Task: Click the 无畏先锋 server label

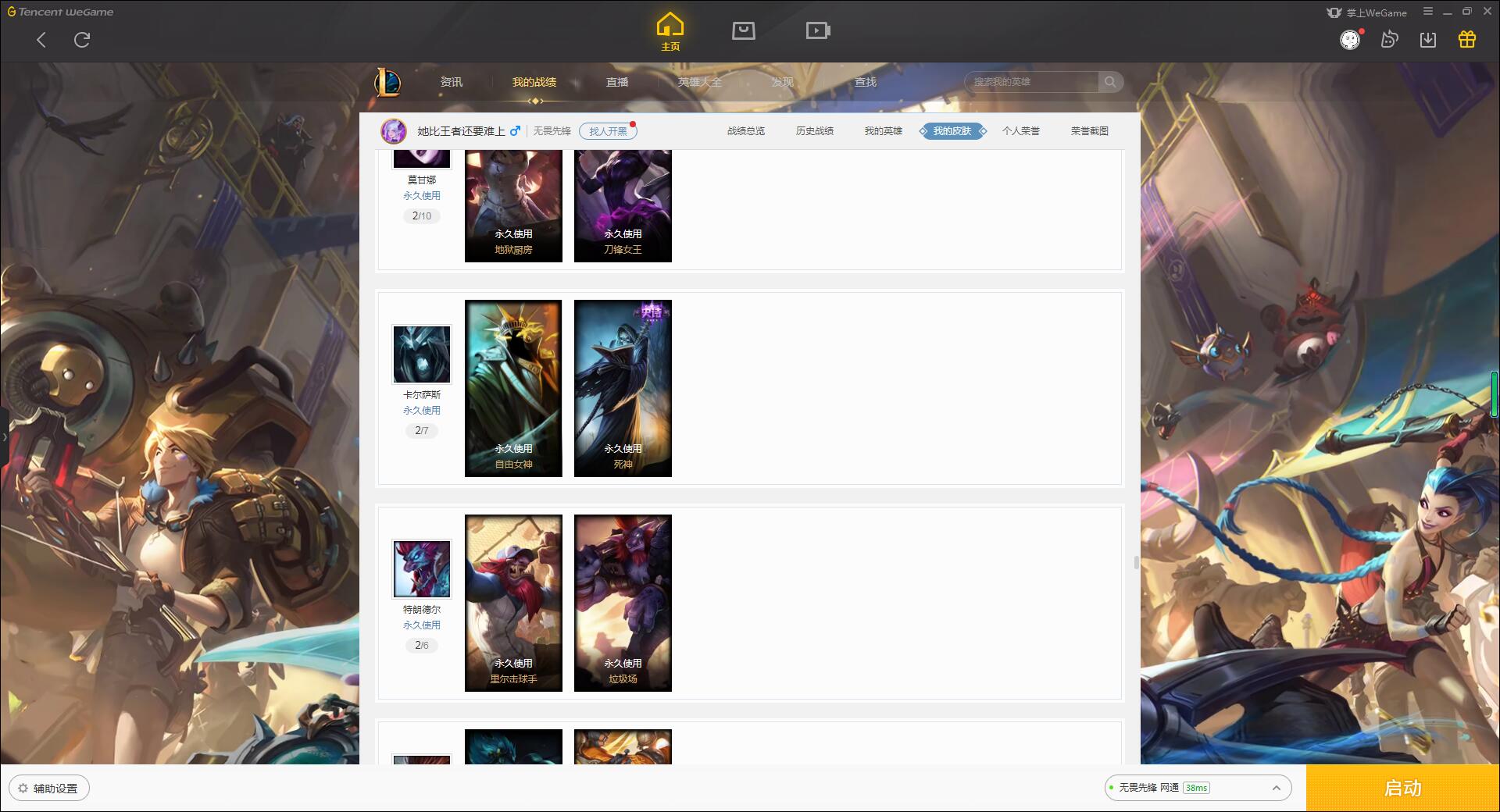Action: click(552, 131)
